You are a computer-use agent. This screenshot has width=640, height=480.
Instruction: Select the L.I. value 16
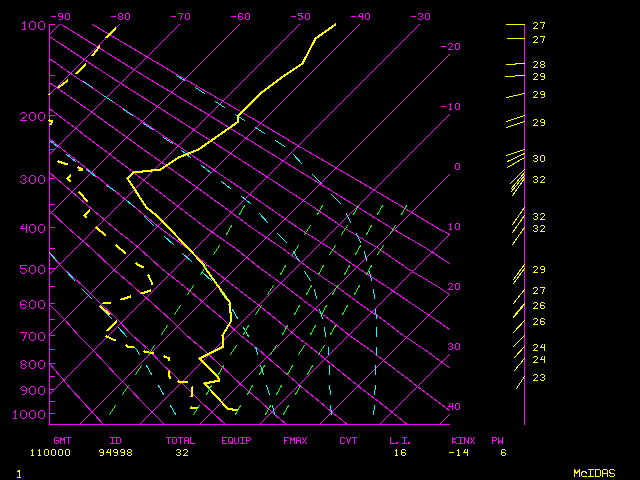tap(400, 452)
